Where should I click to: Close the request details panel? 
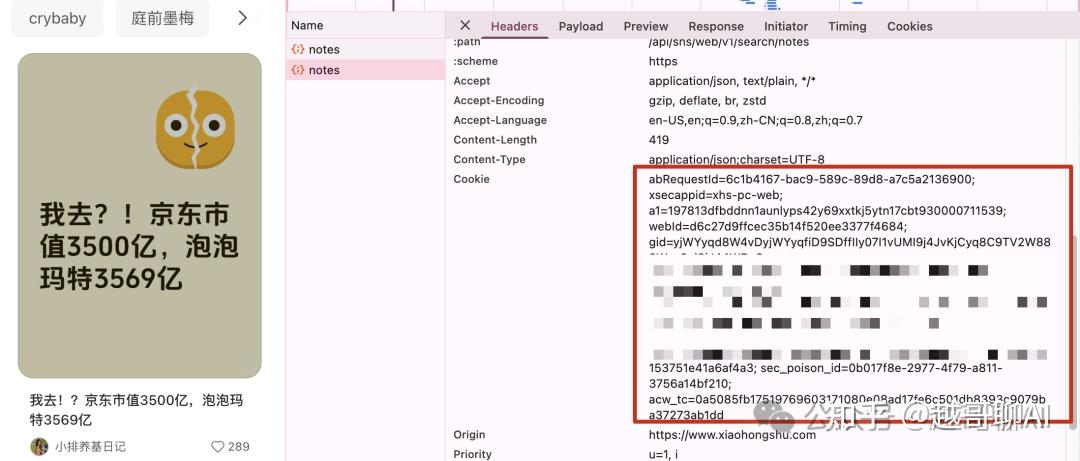click(x=465, y=25)
